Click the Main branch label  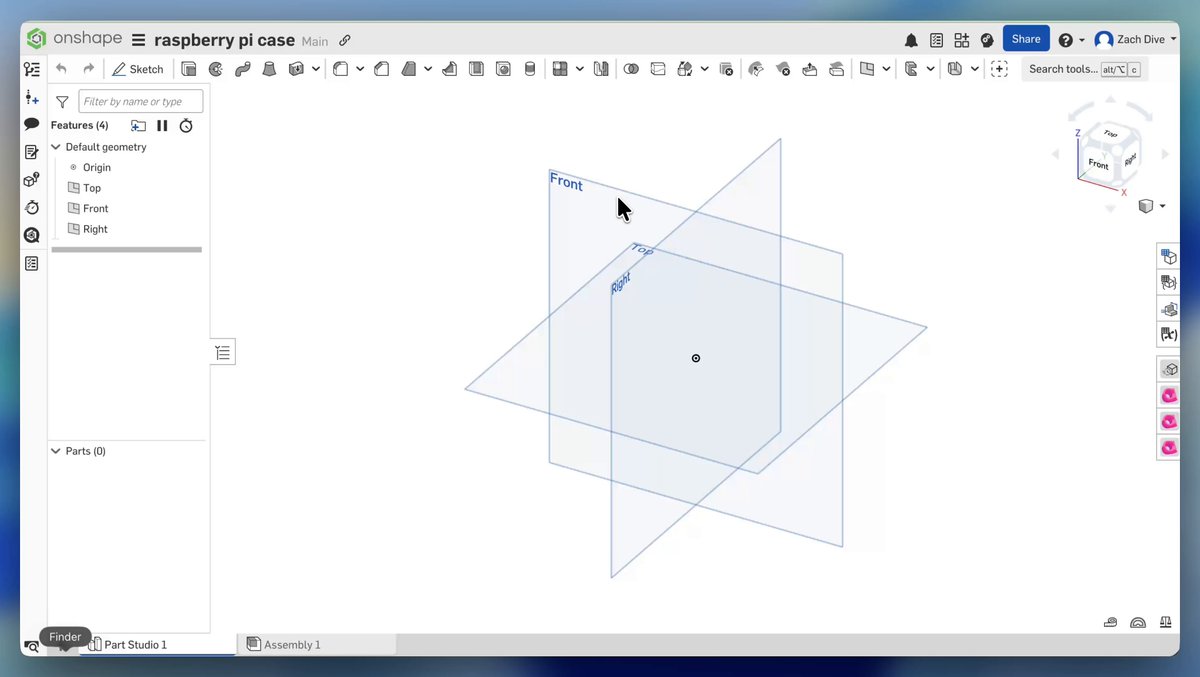[315, 42]
